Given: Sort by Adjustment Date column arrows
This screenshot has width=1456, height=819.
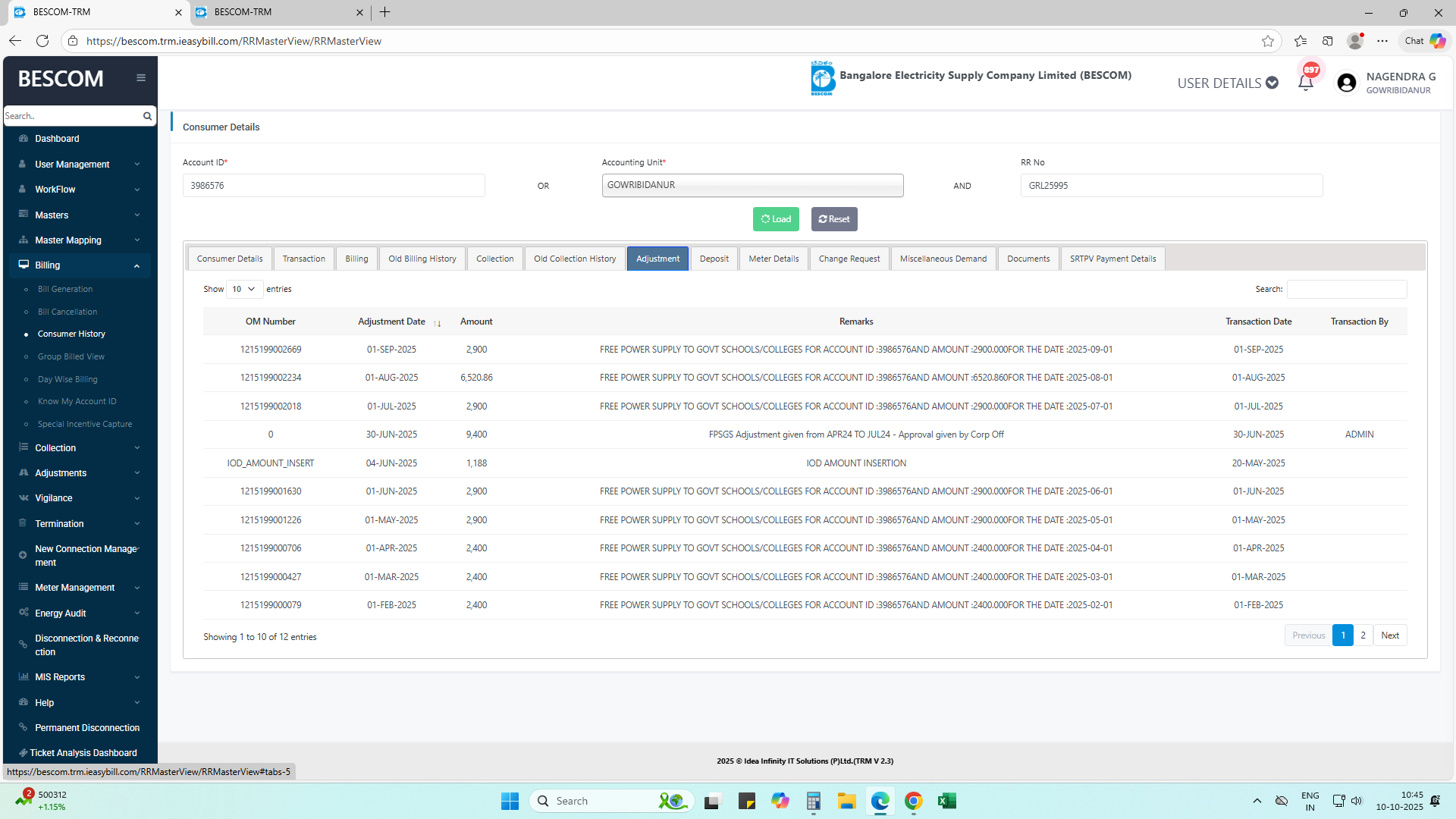Looking at the screenshot, I should click(x=438, y=323).
